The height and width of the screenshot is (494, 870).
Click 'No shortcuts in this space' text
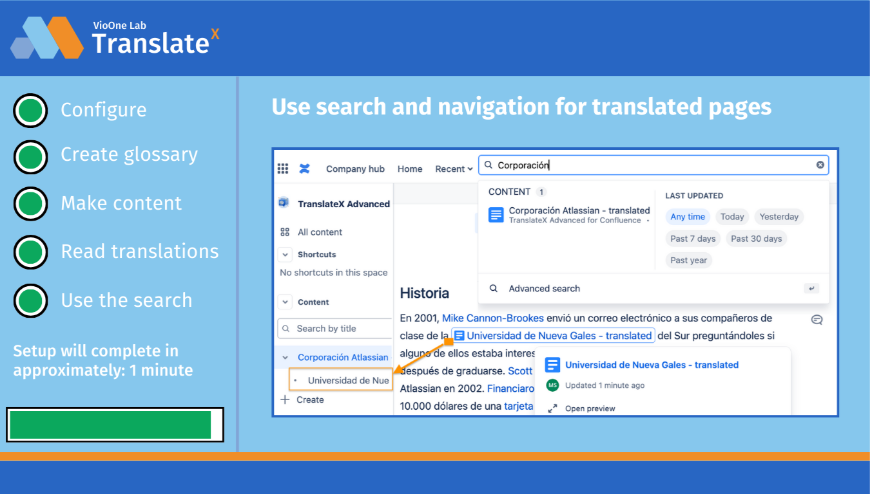point(333,273)
